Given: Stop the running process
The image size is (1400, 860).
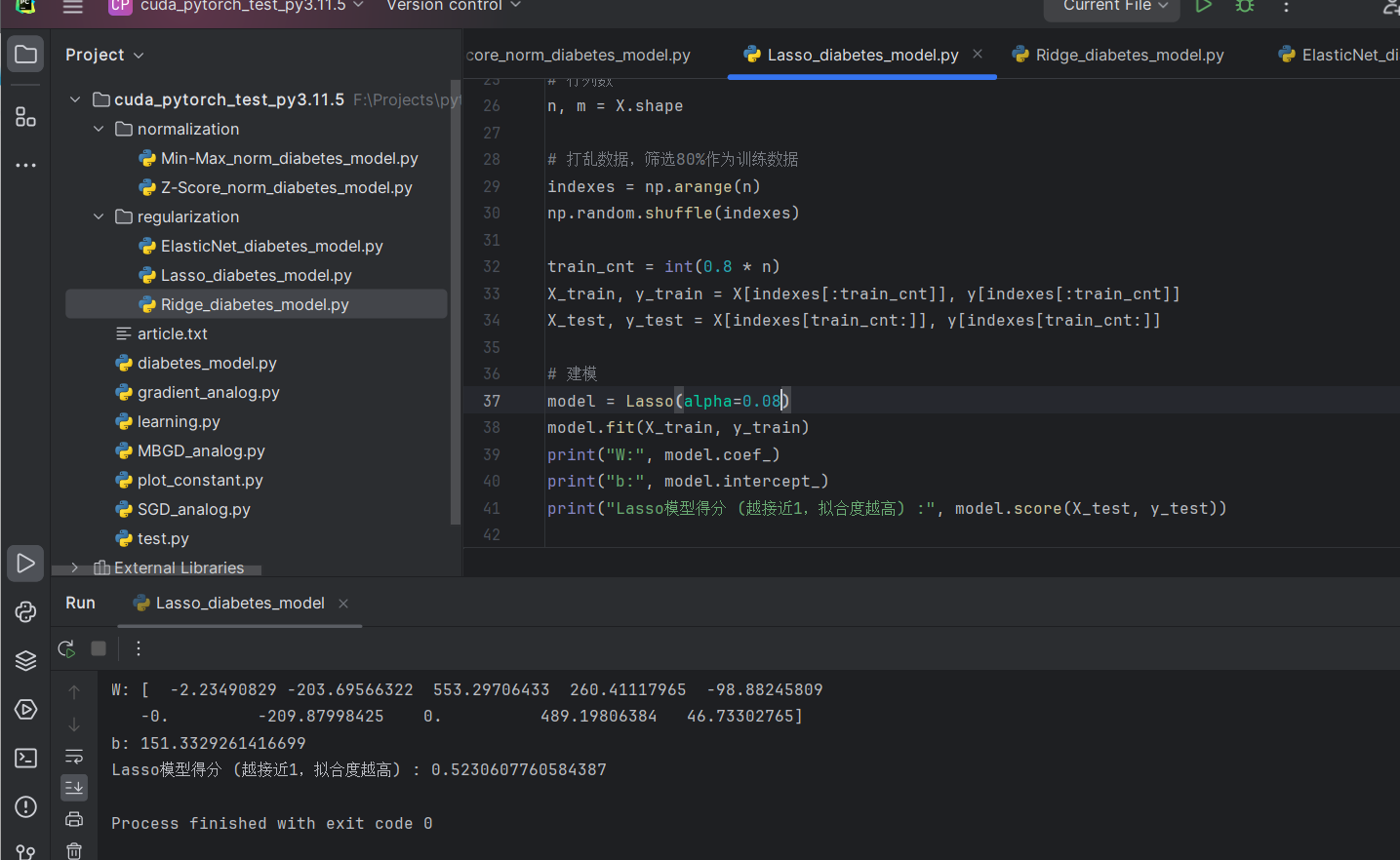Looking at the screenshot, I should [99, 648].
